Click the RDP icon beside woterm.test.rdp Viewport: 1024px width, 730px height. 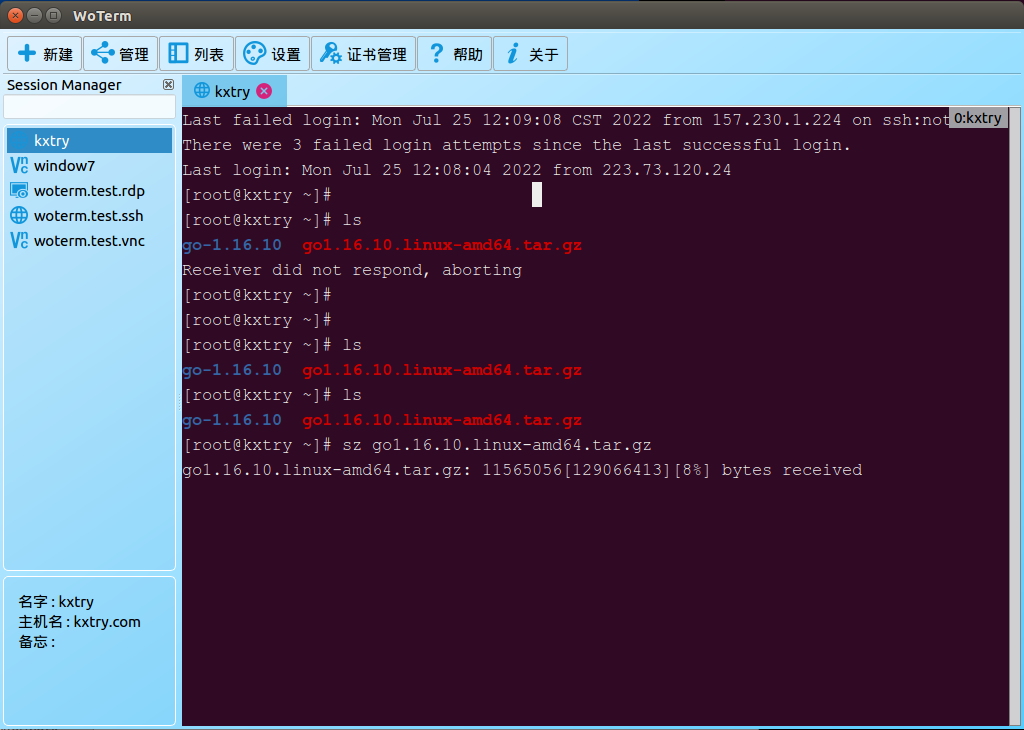point(19,191)
